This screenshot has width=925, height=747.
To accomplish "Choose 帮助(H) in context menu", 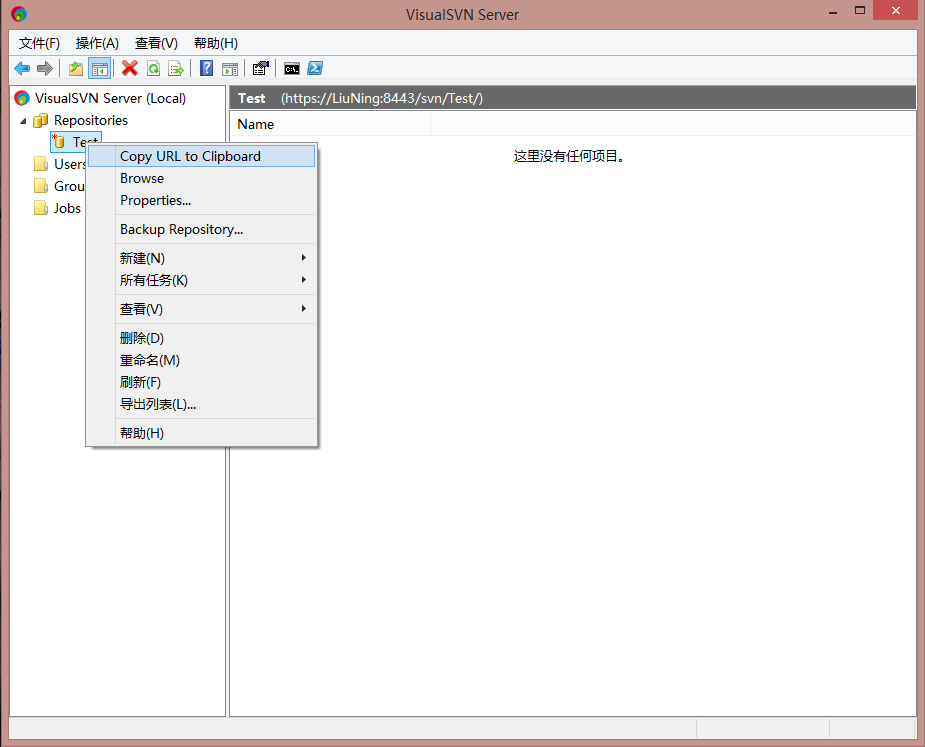I will pyautogui.click(x=202, y=433).
